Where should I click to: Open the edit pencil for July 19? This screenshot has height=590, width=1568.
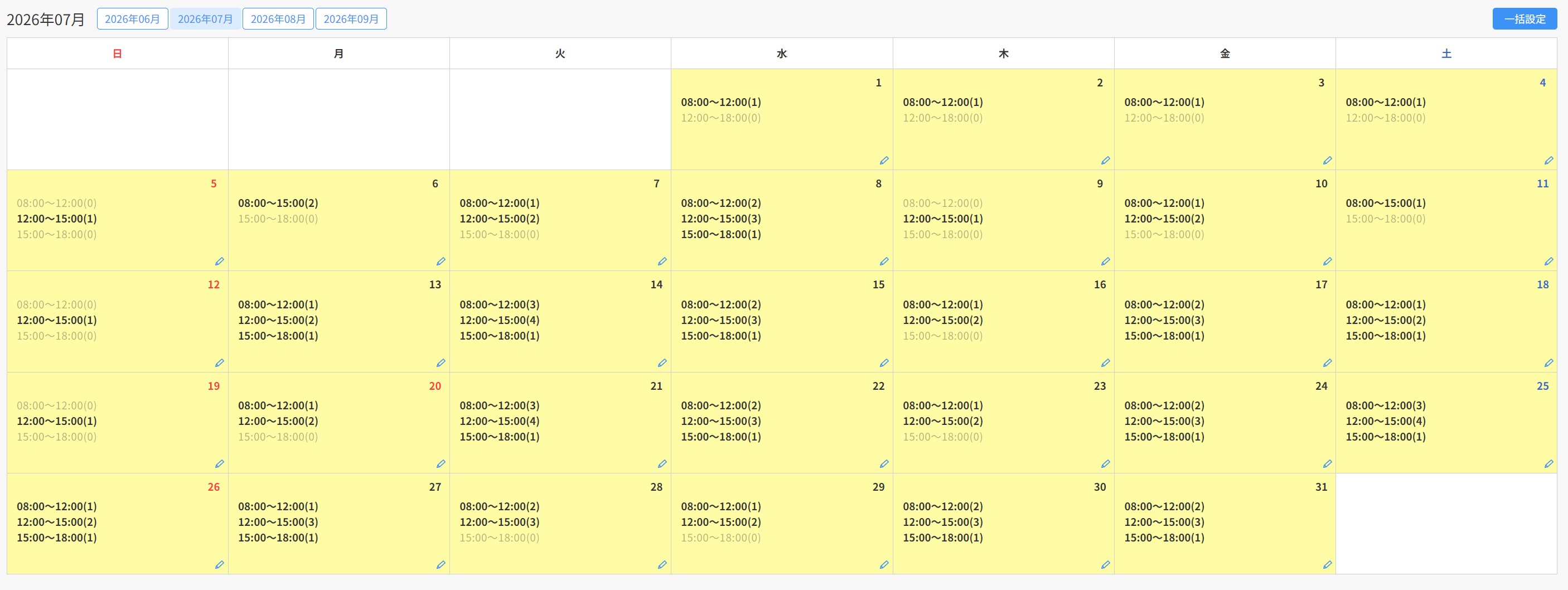tap(220, 464)
